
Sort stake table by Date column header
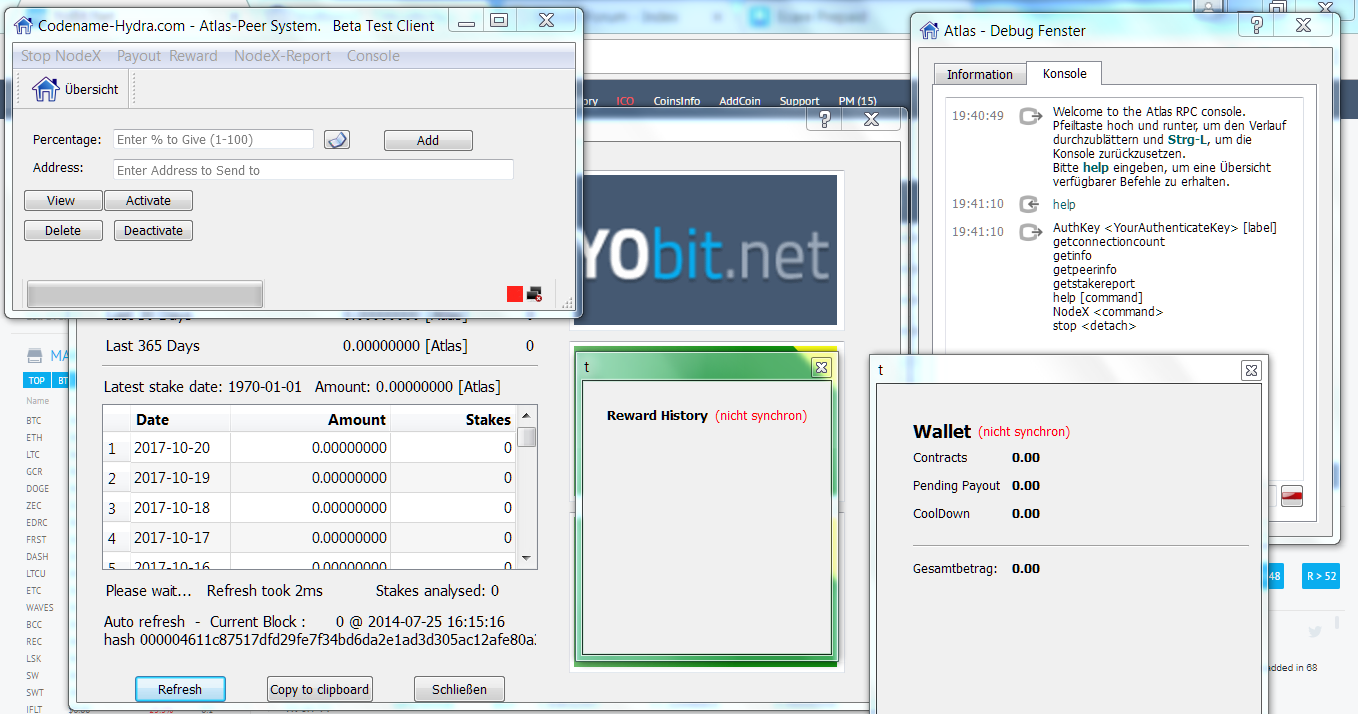click(x=180, y=419)
